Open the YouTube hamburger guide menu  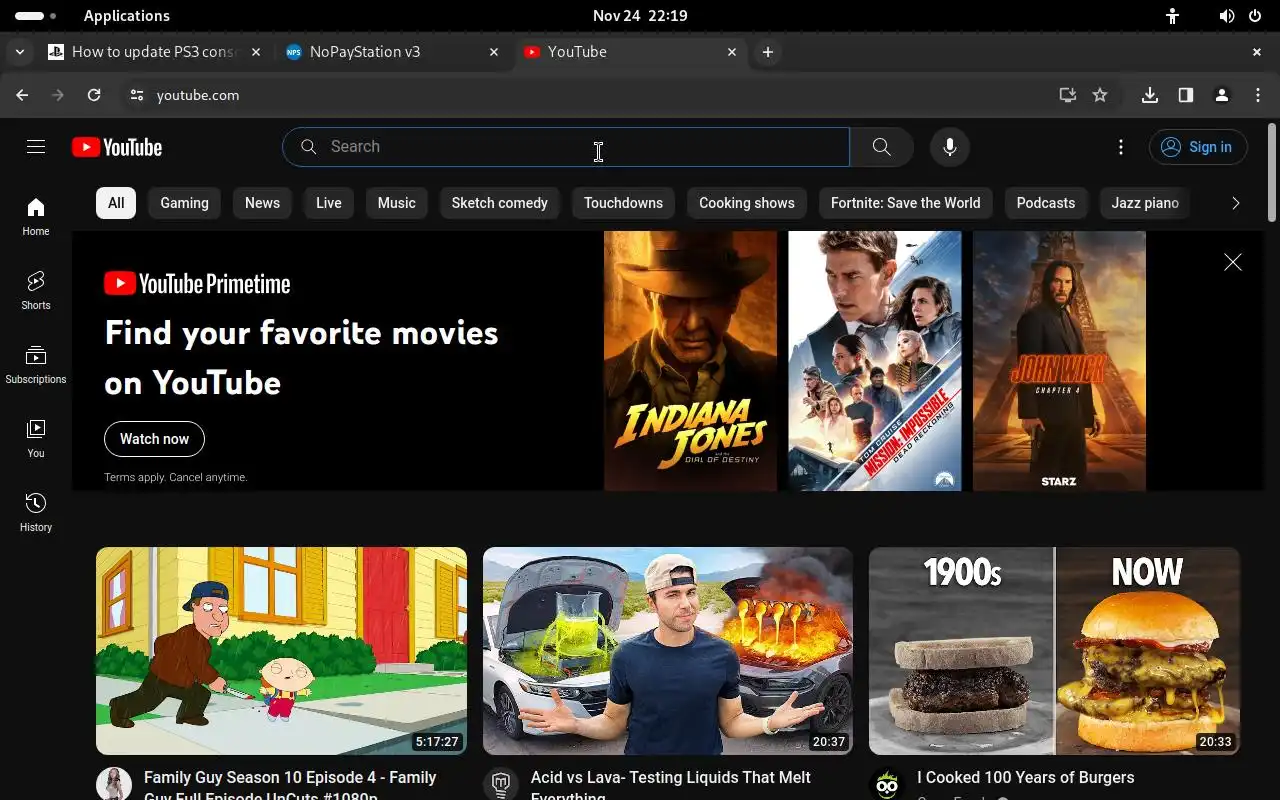coord(36,147)
